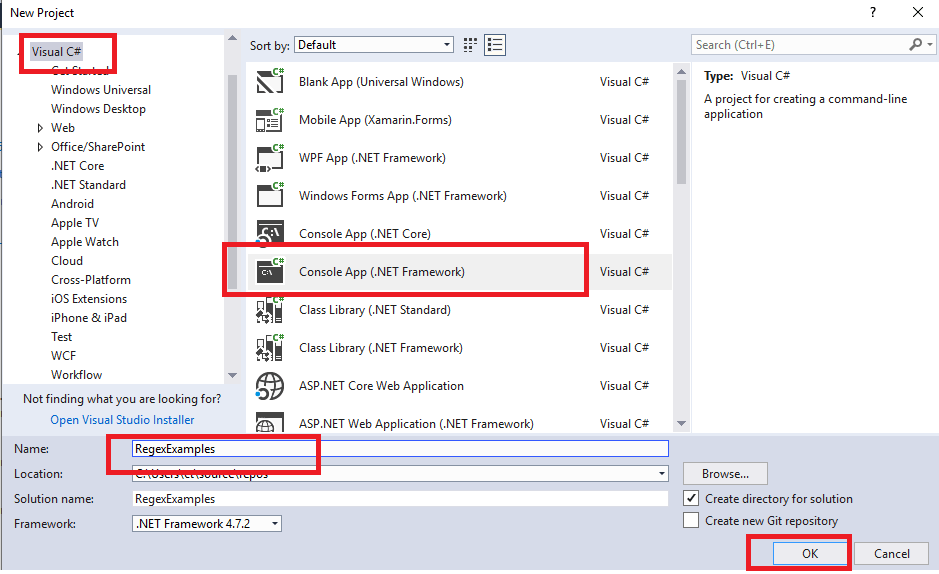Viewport: 939px width, 574px height.
Task: Click the ASP.NET Web Application (.NET Framework) icon
Action: 269,422
